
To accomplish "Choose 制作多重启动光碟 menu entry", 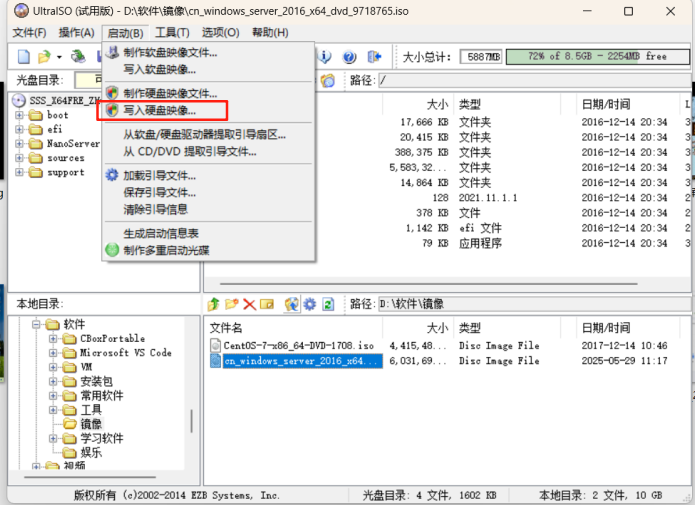I will (x=208, y=250).
